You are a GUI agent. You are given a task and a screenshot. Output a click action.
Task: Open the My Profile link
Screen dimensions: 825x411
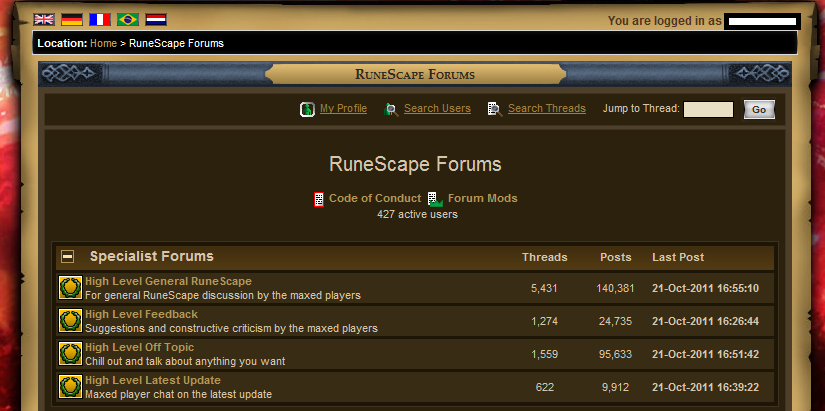(x=344, y=108)
